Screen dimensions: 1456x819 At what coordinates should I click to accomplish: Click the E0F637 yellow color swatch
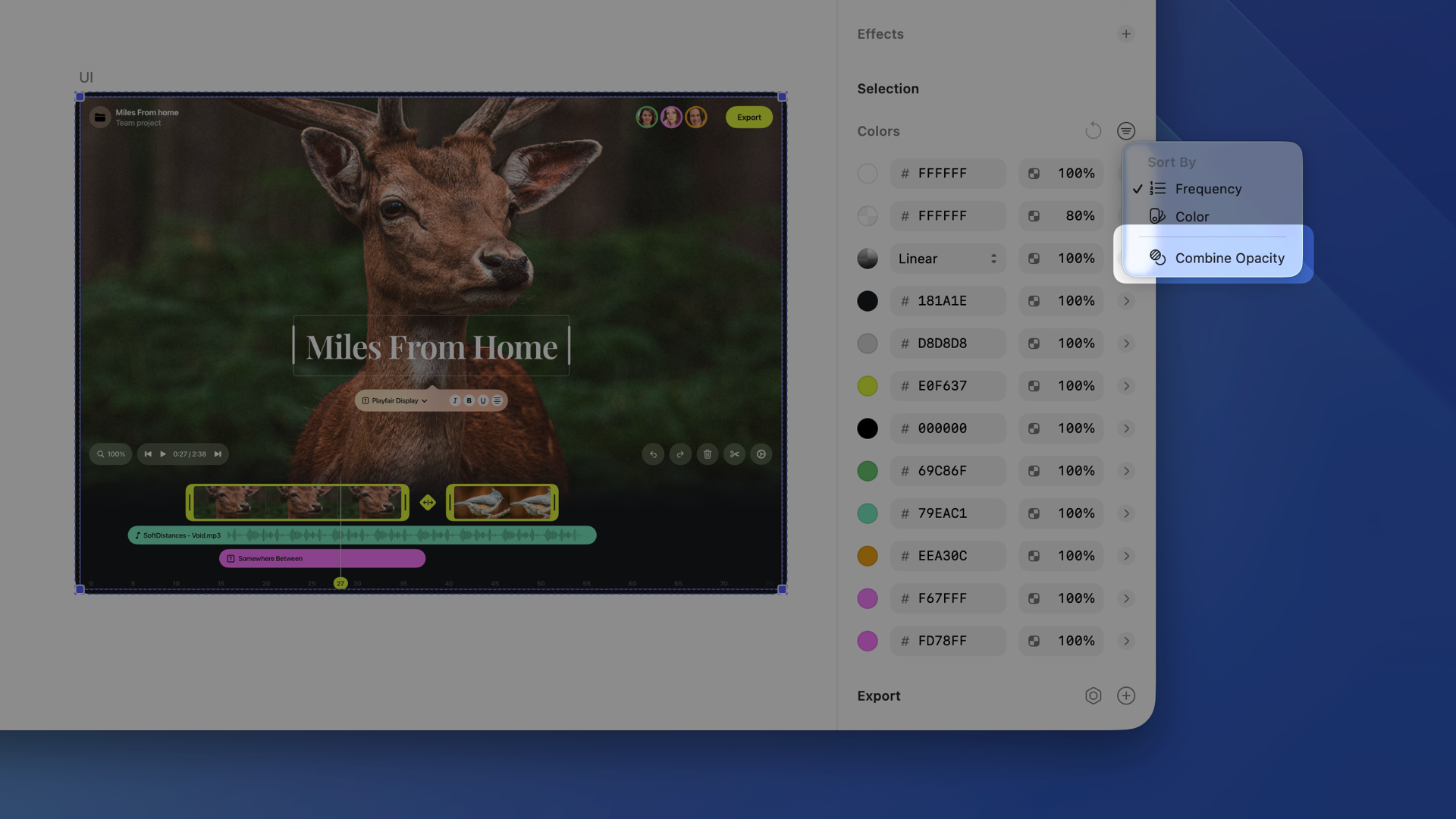point(868,386)
